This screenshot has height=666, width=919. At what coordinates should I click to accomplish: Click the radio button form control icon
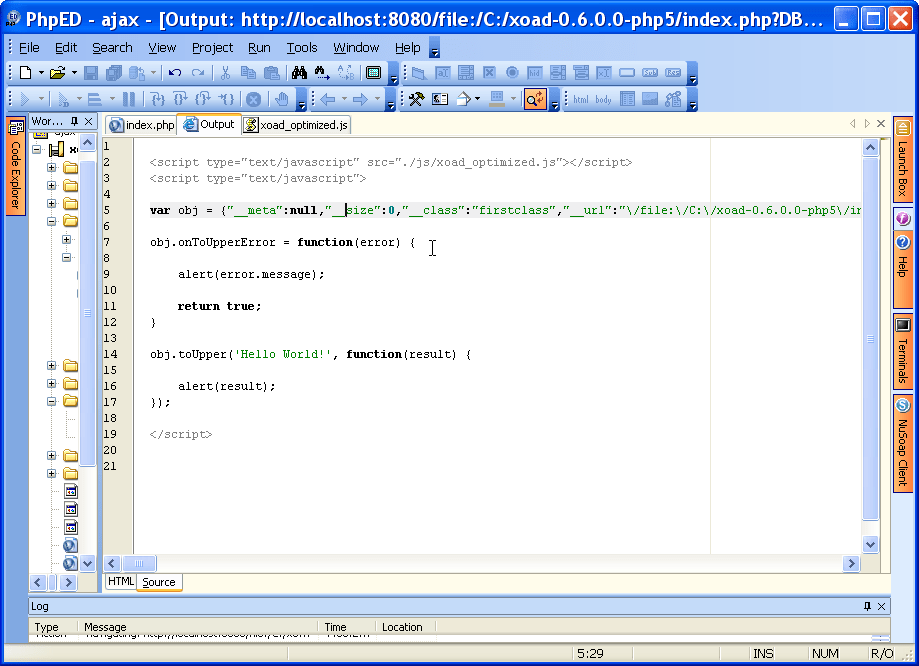click(512, 73)
